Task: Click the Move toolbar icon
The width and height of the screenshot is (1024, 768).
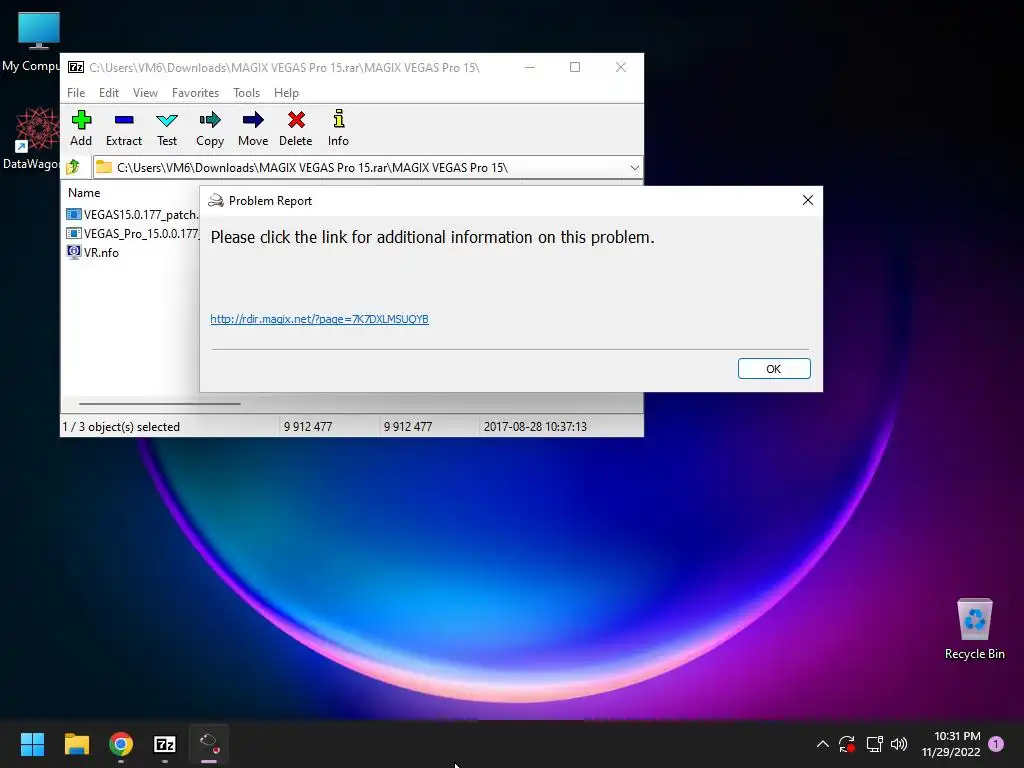Action: click(253, 128)
